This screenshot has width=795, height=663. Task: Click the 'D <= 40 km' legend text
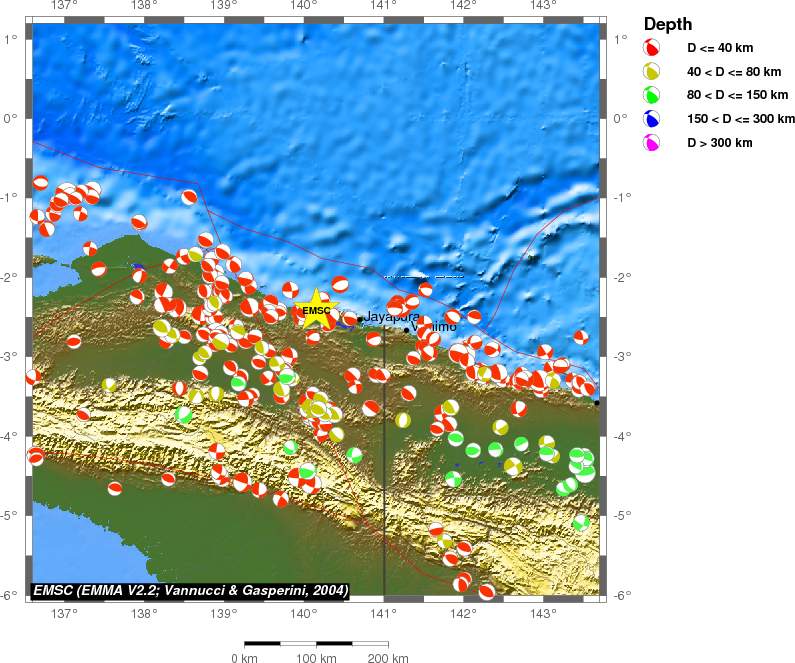click(719, 48)
